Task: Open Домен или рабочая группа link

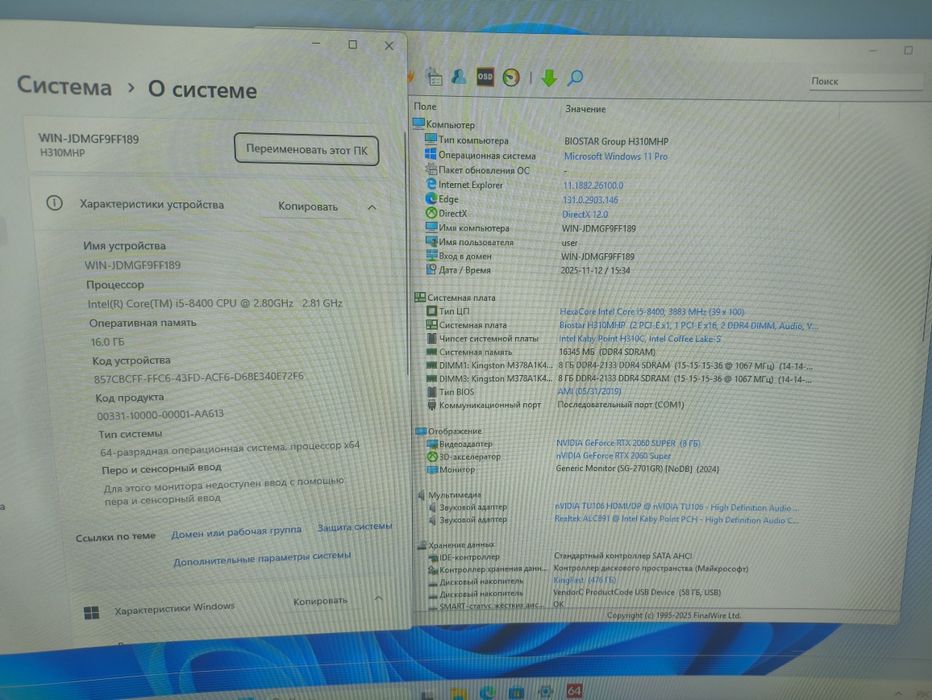Action: (x=237, y=532)
